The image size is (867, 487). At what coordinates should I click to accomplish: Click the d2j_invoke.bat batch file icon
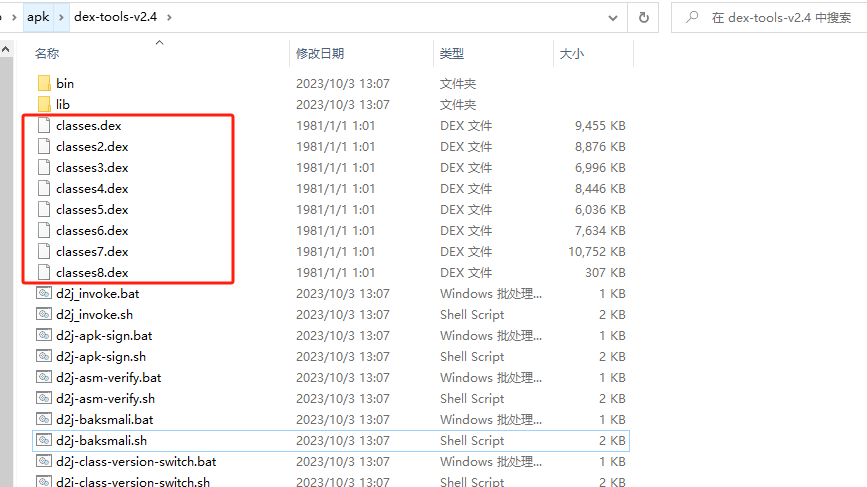44,294
